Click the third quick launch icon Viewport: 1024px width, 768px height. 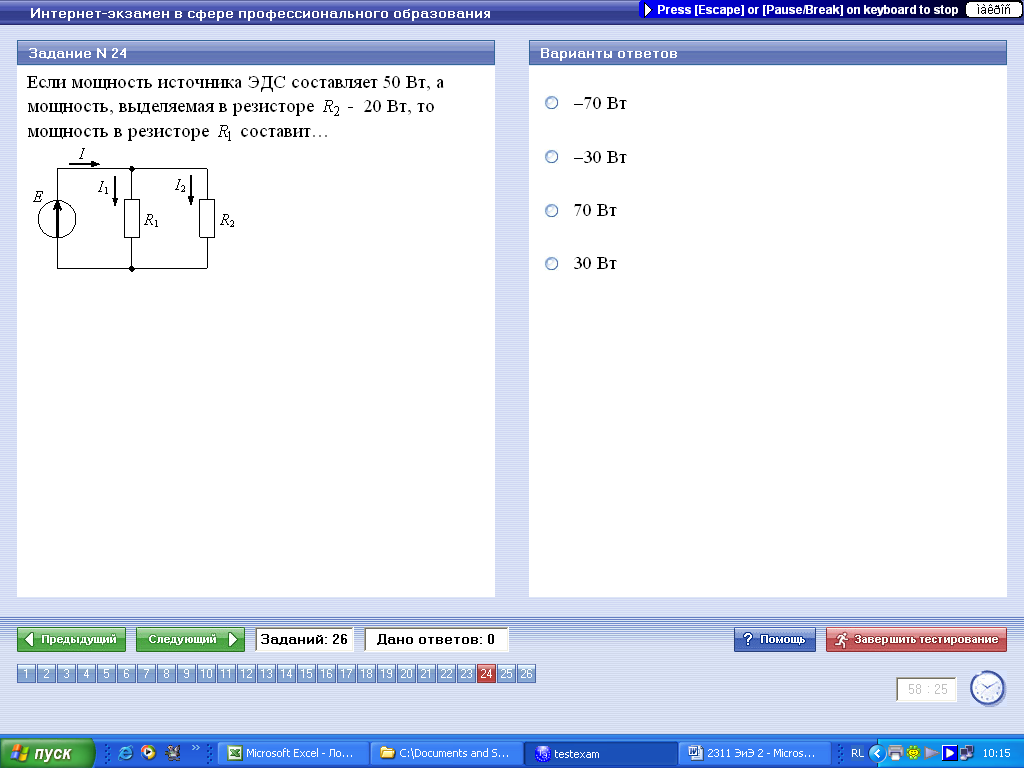click(x=173, y=753)
